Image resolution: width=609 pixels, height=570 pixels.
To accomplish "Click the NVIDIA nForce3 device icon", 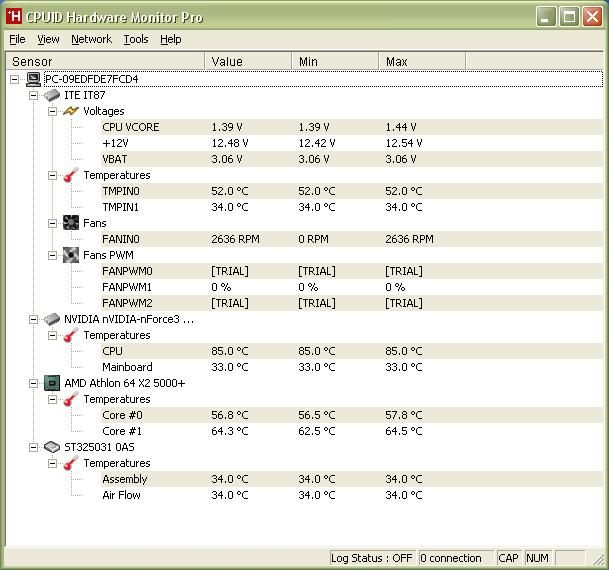I will click(x=52, y=319).
